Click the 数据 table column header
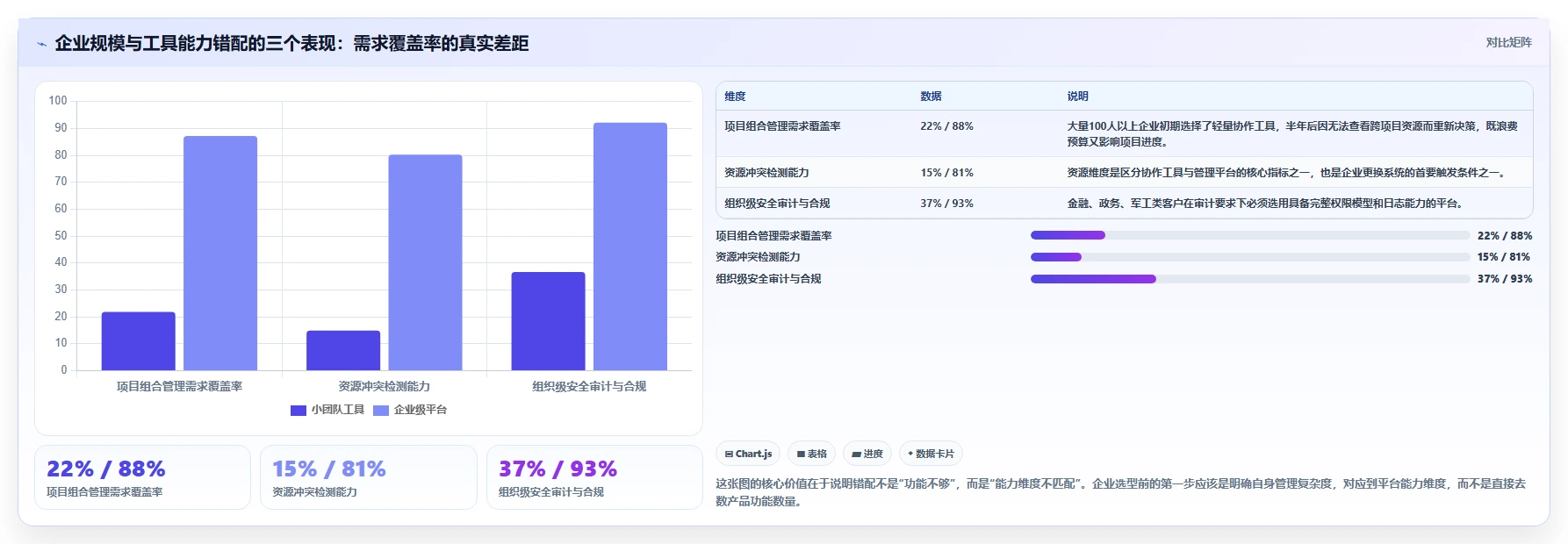This screenshot has width=1568, height=544. (x=931, y=97)
